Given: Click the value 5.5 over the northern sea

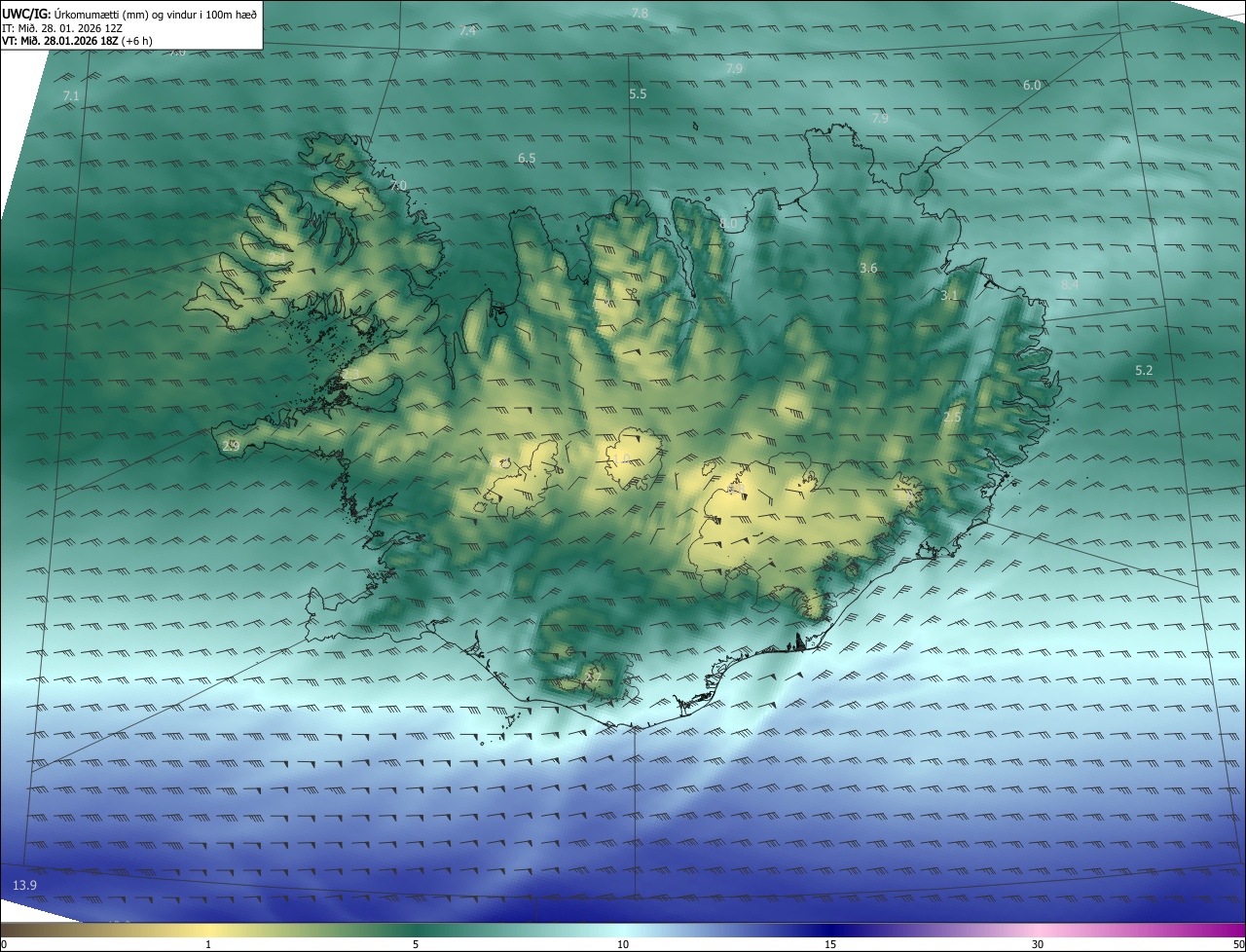Looking at the screenshot, I should 638,93.
